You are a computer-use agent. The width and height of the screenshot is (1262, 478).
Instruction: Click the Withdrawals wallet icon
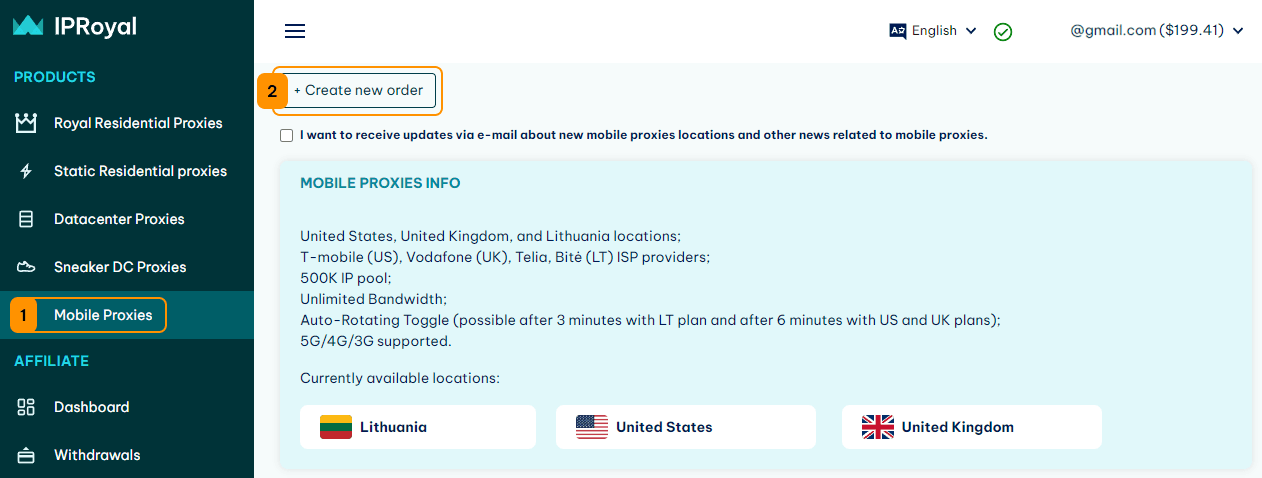(x=27, y=455)
